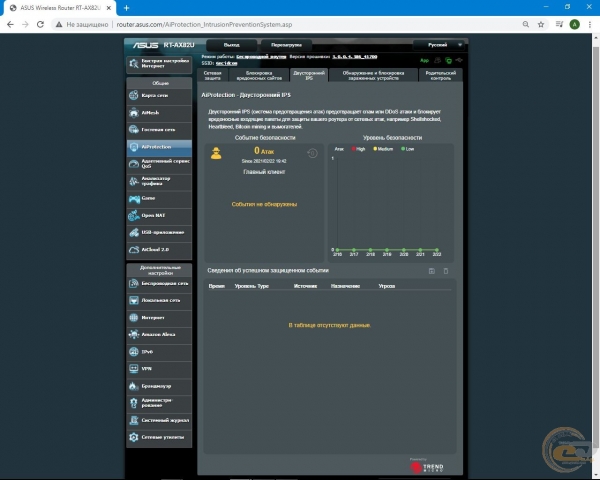
Task: Open USB application (USB-приложение) page
Action: pos(159,232)
